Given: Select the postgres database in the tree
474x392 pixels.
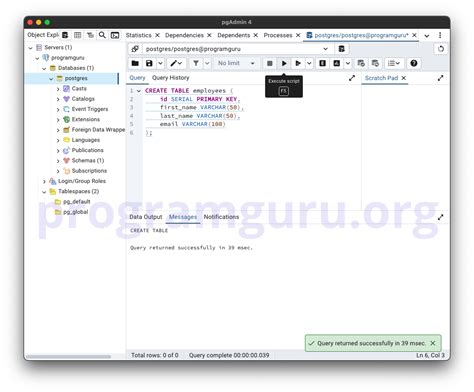Looking at the screenshot, I should (76, 78).
